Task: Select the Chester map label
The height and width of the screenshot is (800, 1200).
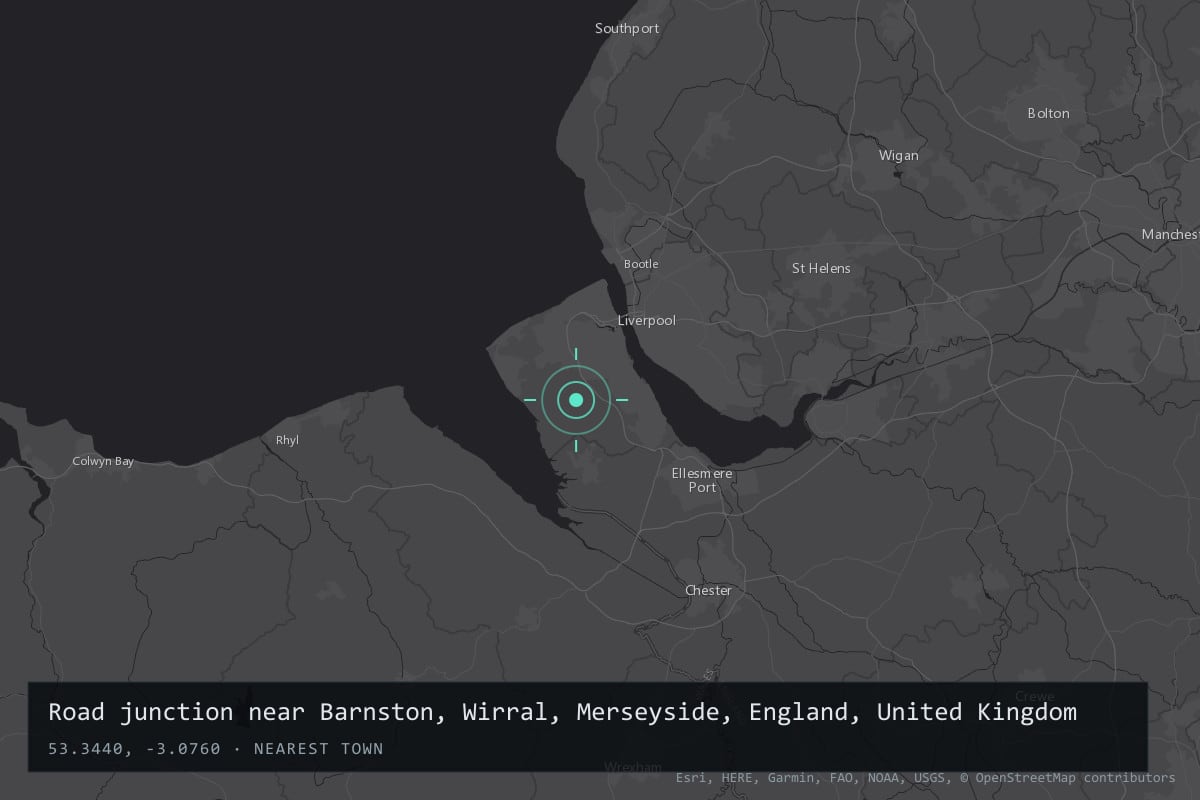Action: click(x=708, y=590)
